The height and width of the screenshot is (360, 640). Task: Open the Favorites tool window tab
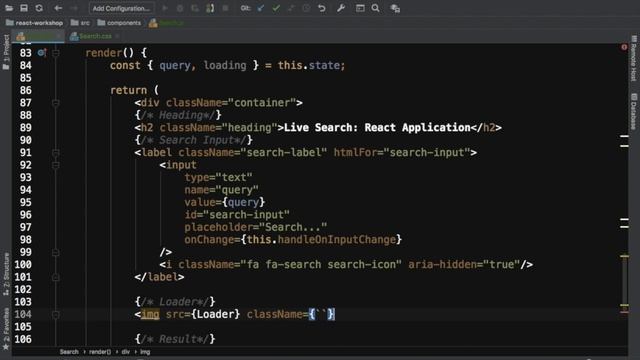6,329
